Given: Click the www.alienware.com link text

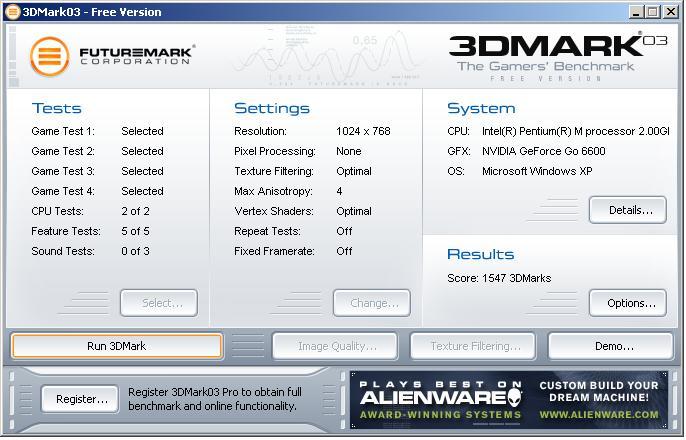Looking at the screenshot, I should 599,415.
